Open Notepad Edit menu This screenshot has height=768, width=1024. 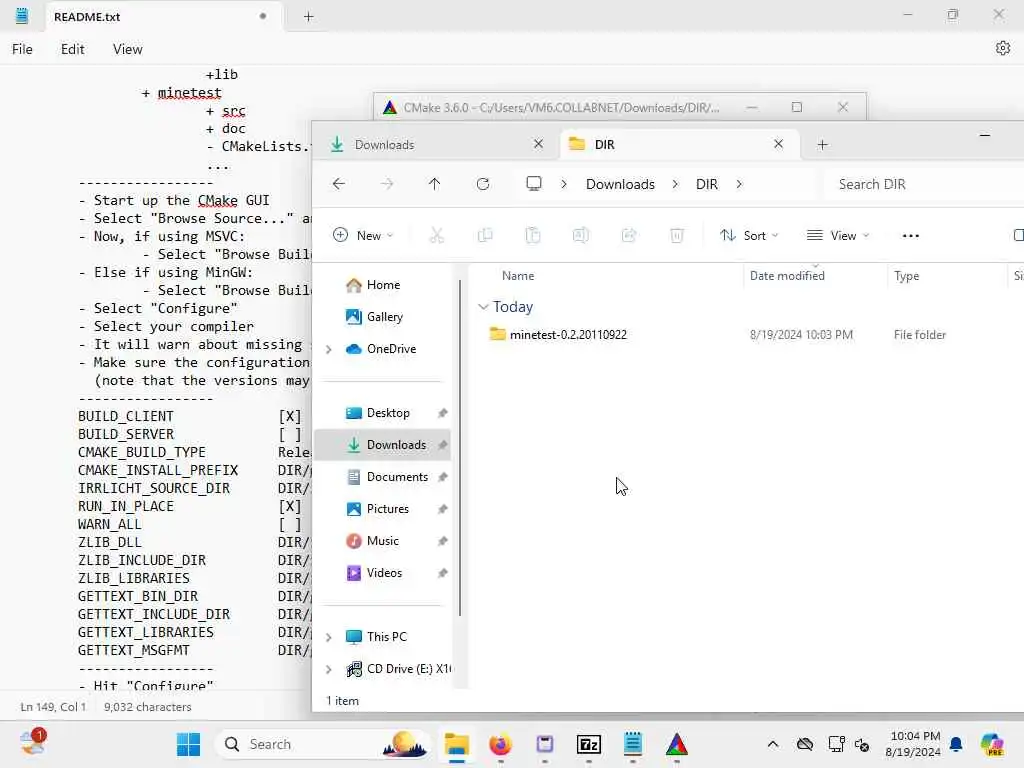(x=72, y=49)
